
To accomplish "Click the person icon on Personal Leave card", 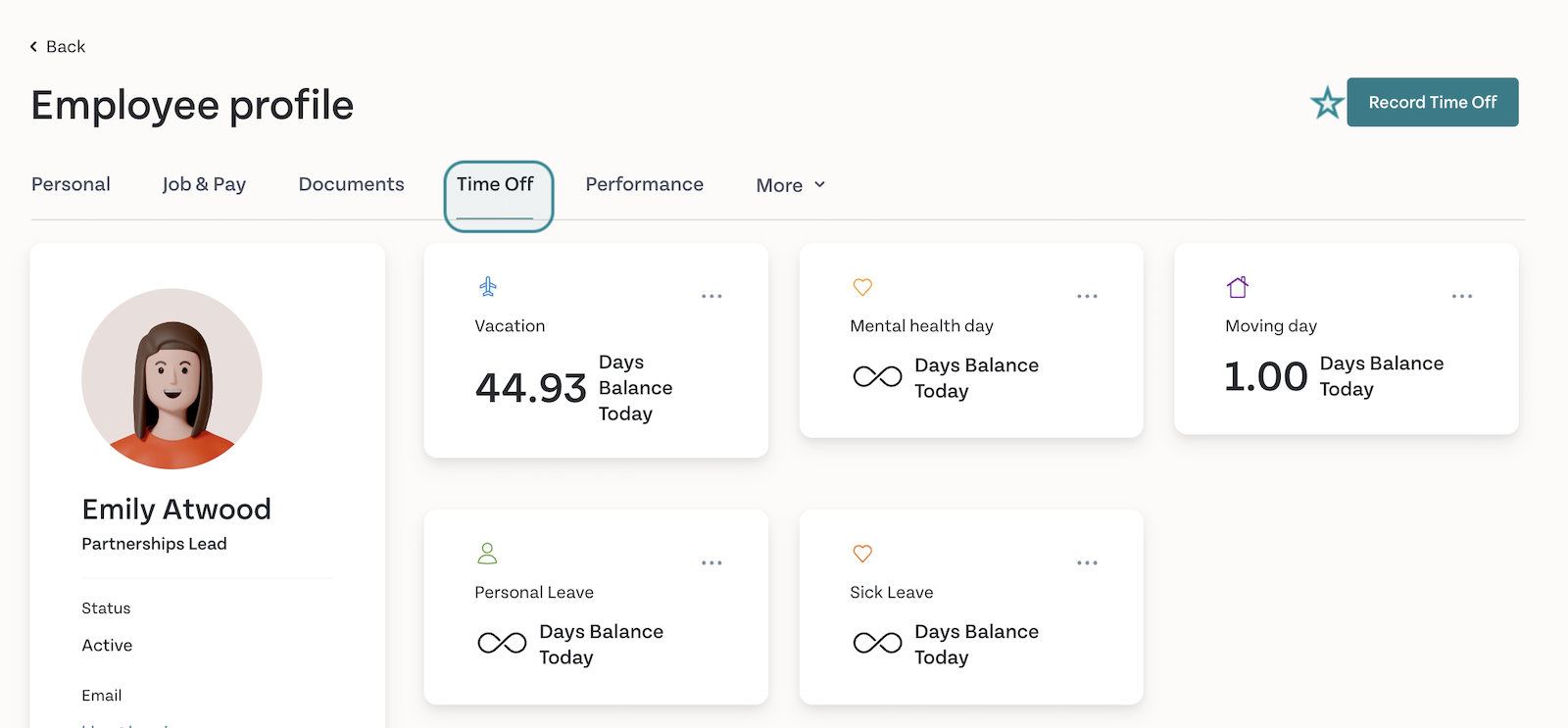I will 487,554.
